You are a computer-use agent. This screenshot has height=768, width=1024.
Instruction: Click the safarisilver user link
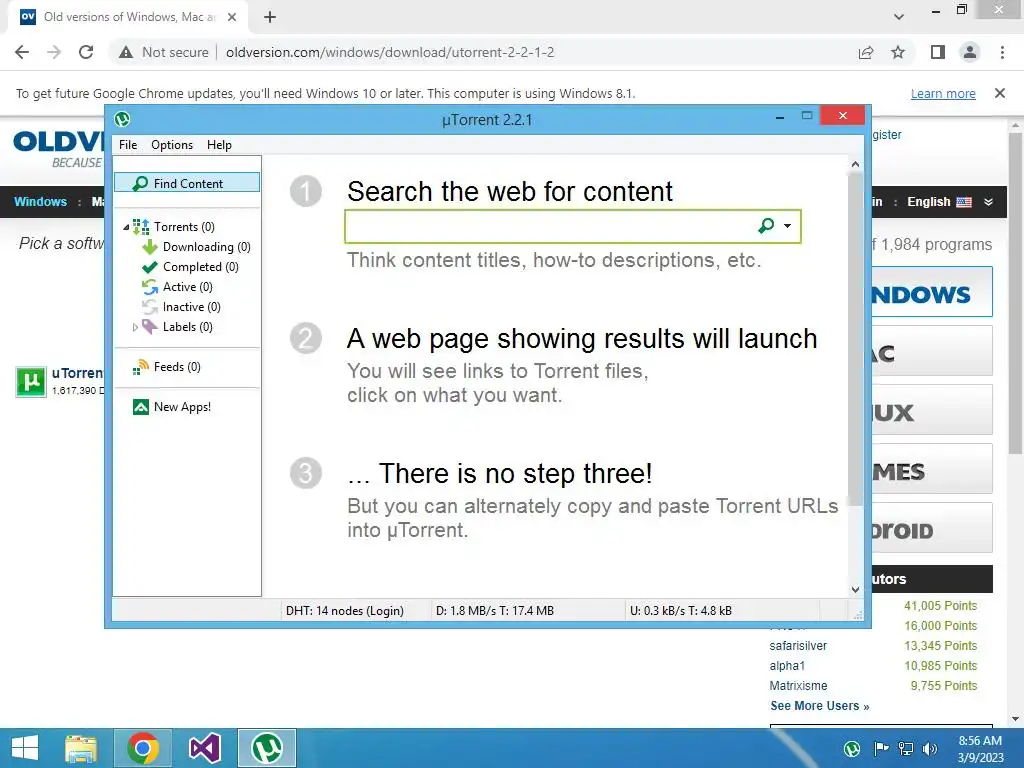tap(798, 646)
